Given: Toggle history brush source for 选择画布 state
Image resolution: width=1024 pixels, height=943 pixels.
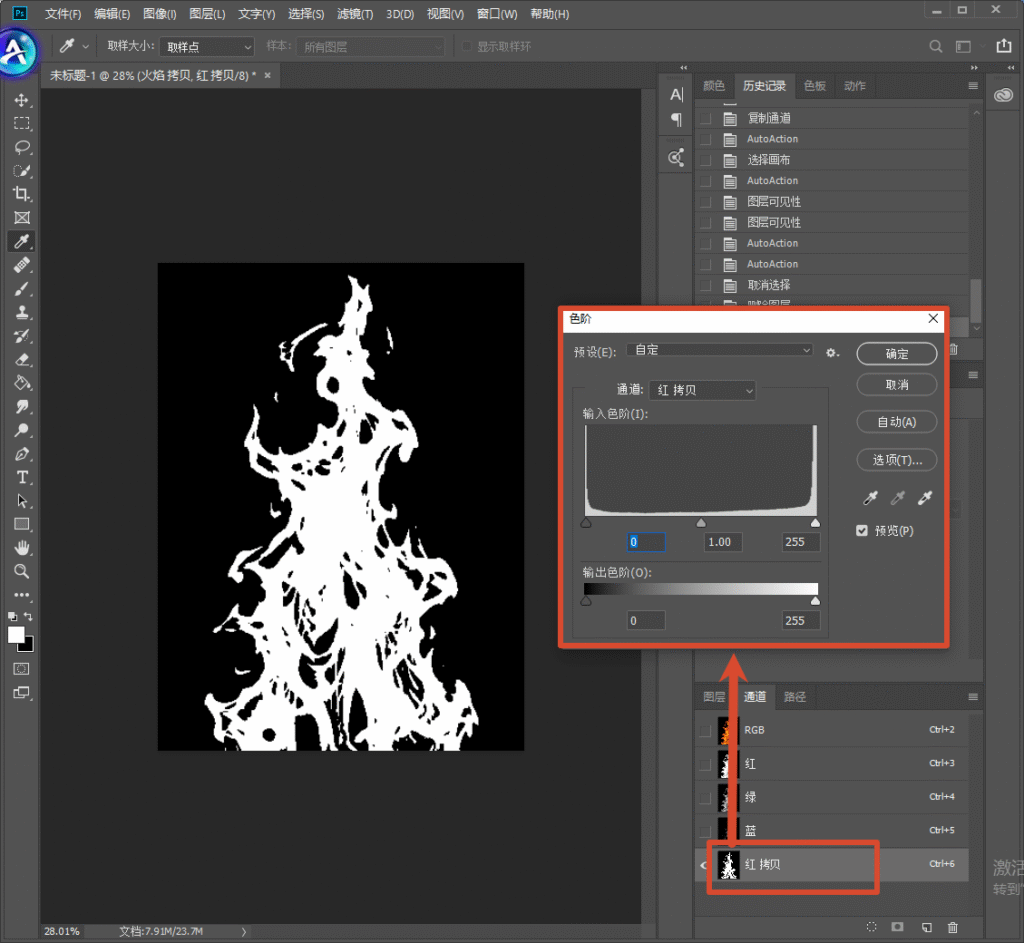Looking at the screenshot, I should tap(705, 160).
